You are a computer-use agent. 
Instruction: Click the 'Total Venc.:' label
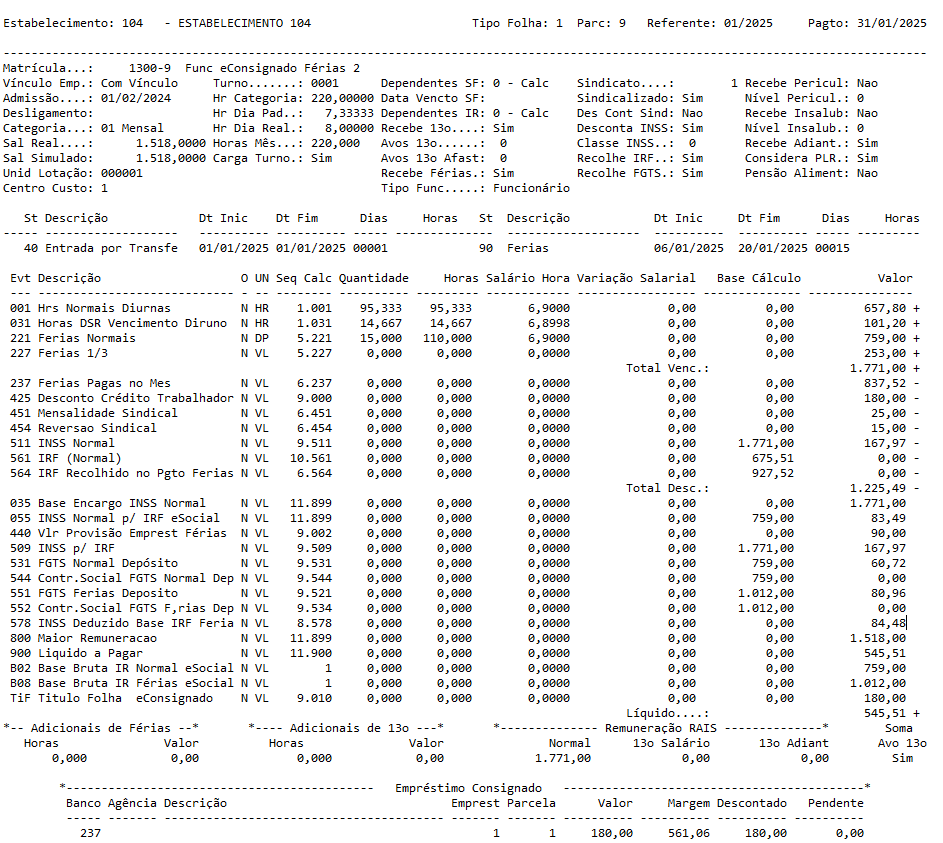pos(668,369)
